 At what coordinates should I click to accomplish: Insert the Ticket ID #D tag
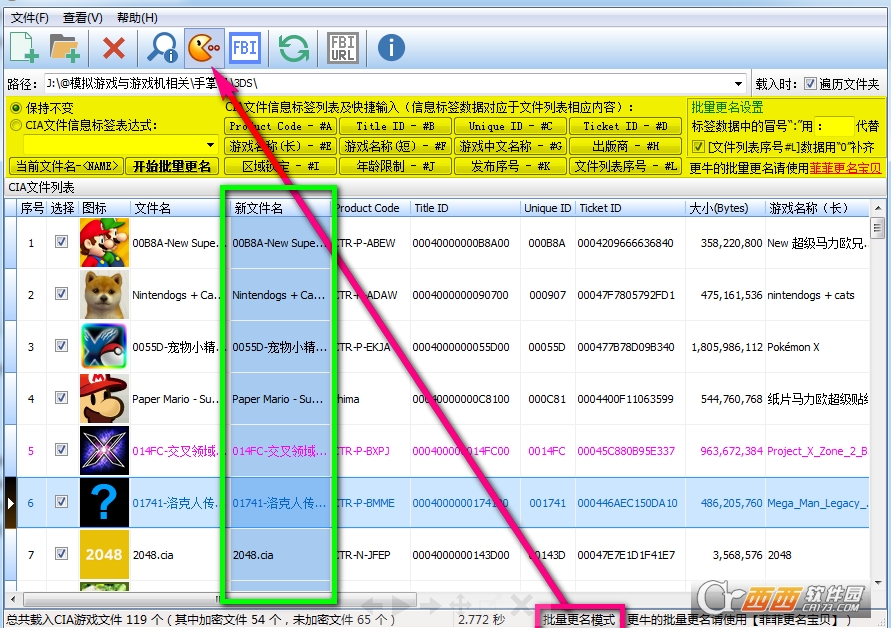[625, 126]
